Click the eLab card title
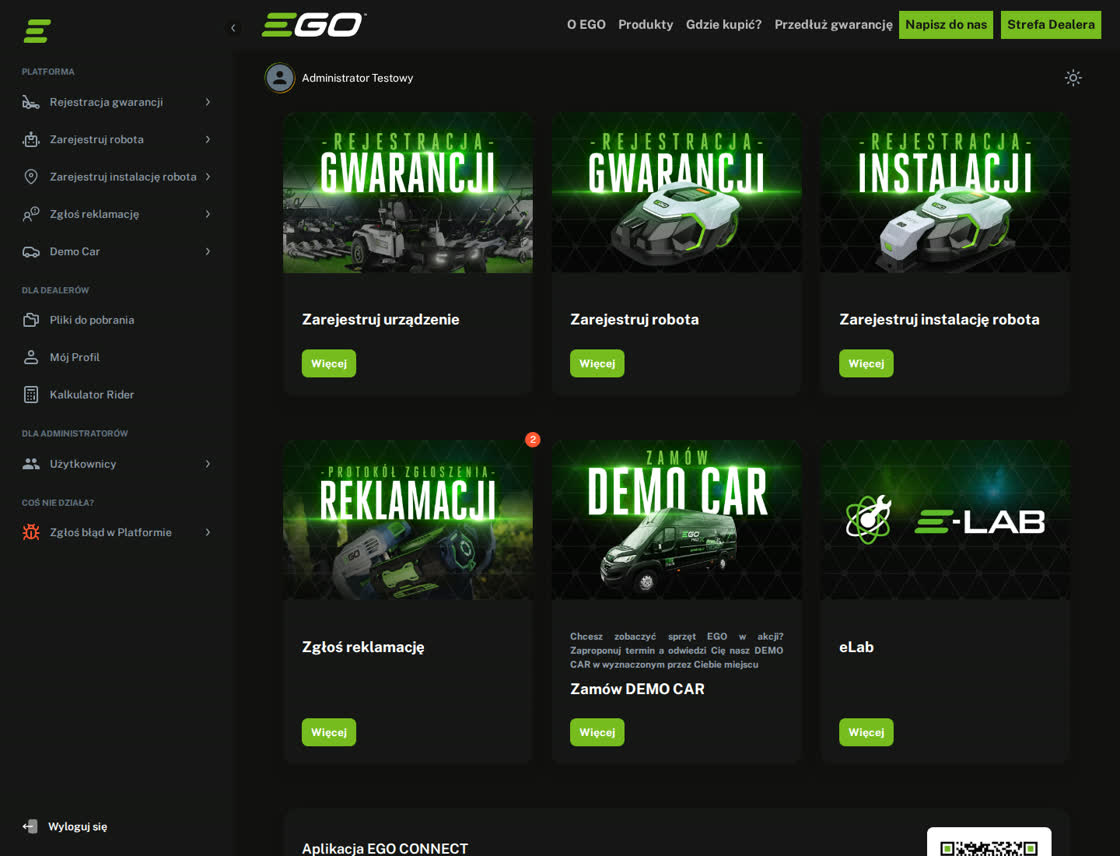Image resolution: width=1120 pixels, height=856 pixels. 856,647
